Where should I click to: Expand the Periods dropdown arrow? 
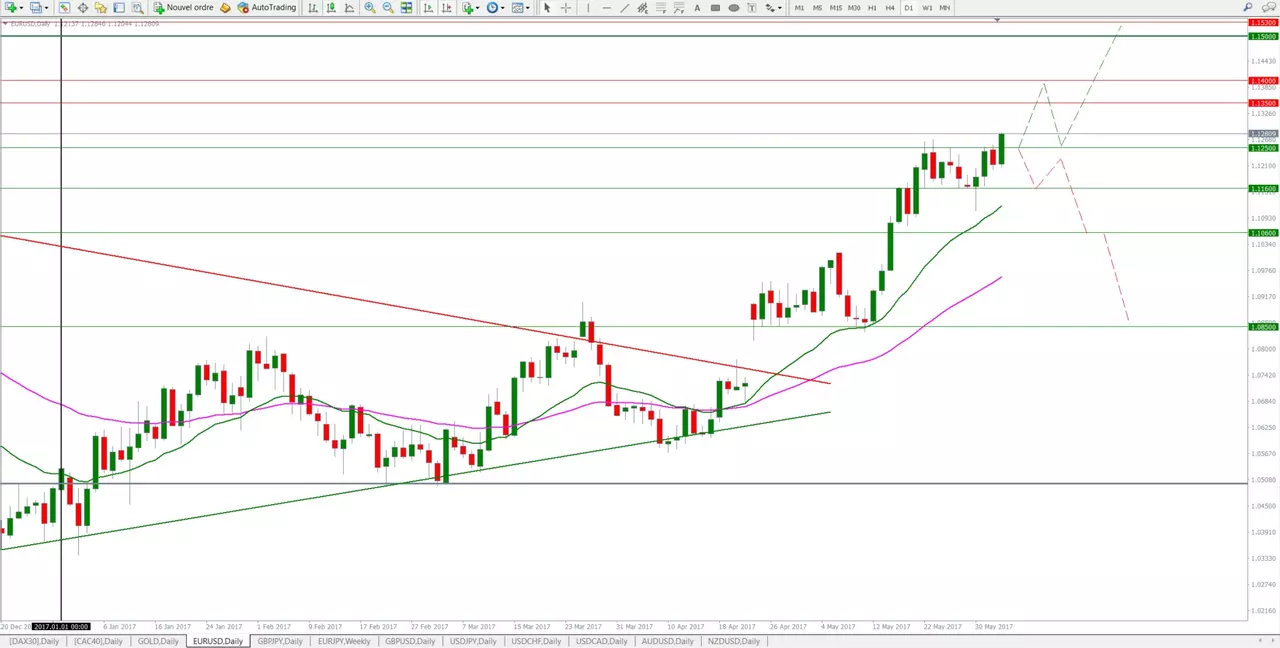[x=504, y=7]
